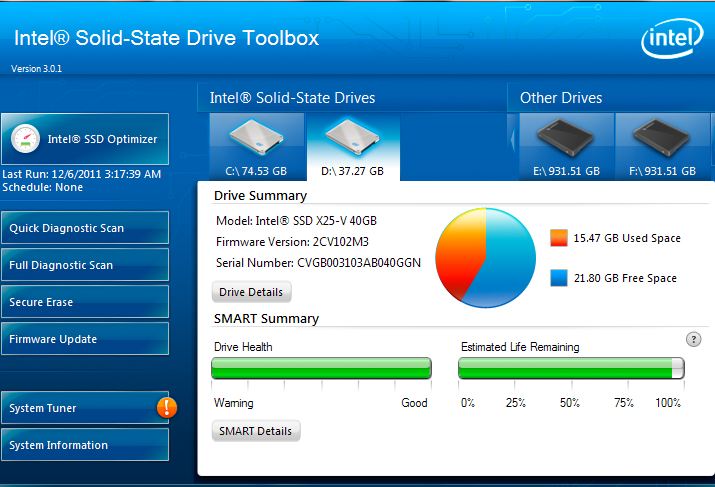The height and width of the screenshot is (487, 715).
Task: Click the Drive Summary heading
Action: (260, 196)
